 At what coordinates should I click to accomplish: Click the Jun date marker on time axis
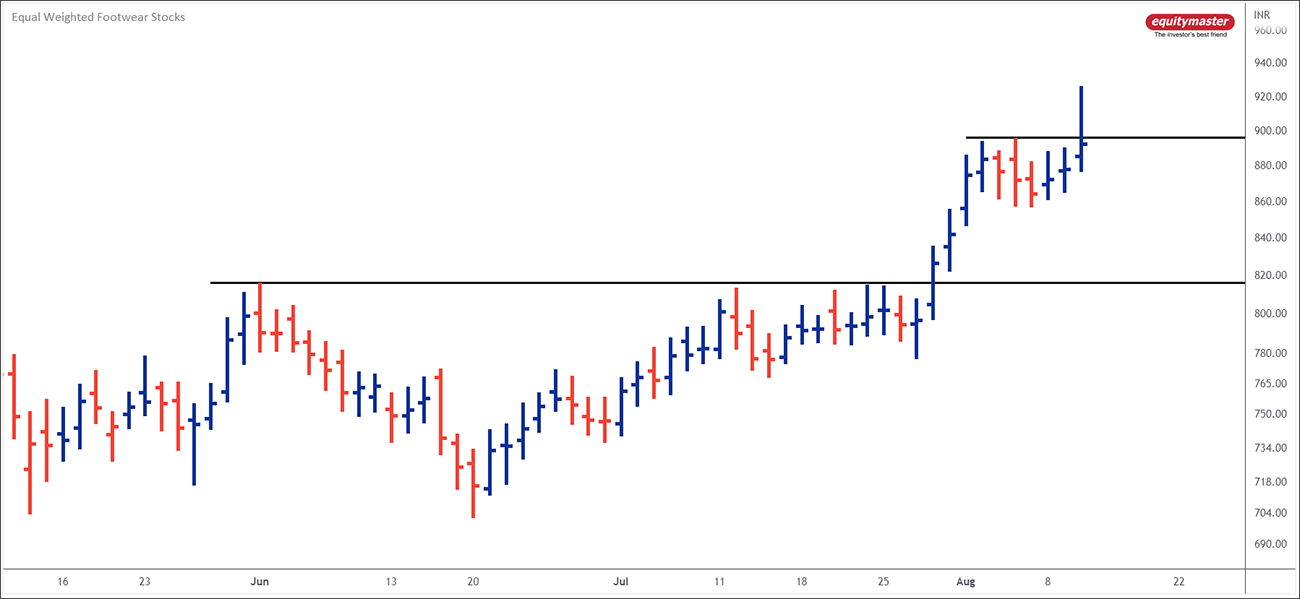[x=260, y=581]
